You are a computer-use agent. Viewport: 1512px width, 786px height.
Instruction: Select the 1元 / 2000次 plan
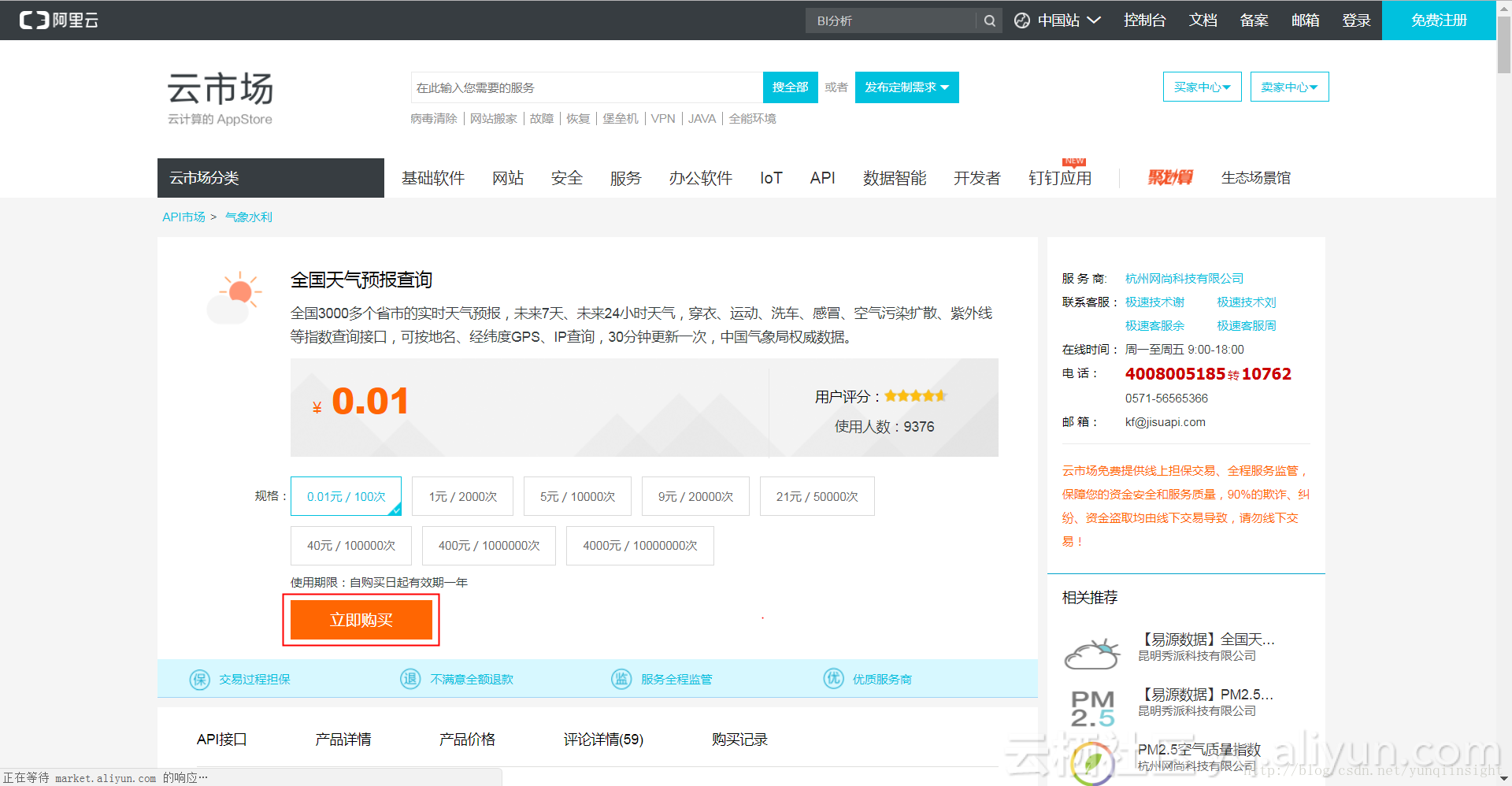462,496
